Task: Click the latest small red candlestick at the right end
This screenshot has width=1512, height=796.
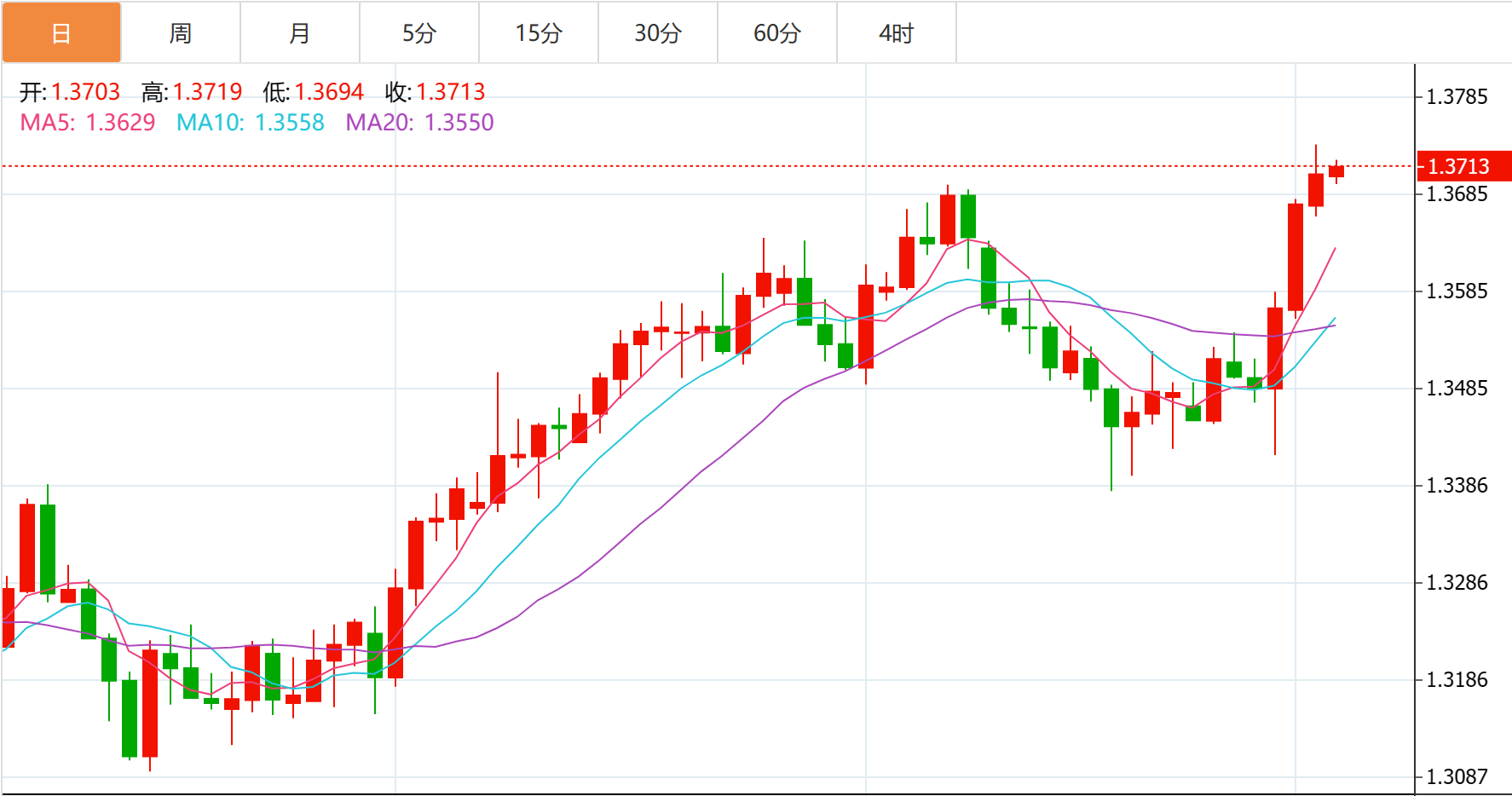Action: (x=1336, y=171)
